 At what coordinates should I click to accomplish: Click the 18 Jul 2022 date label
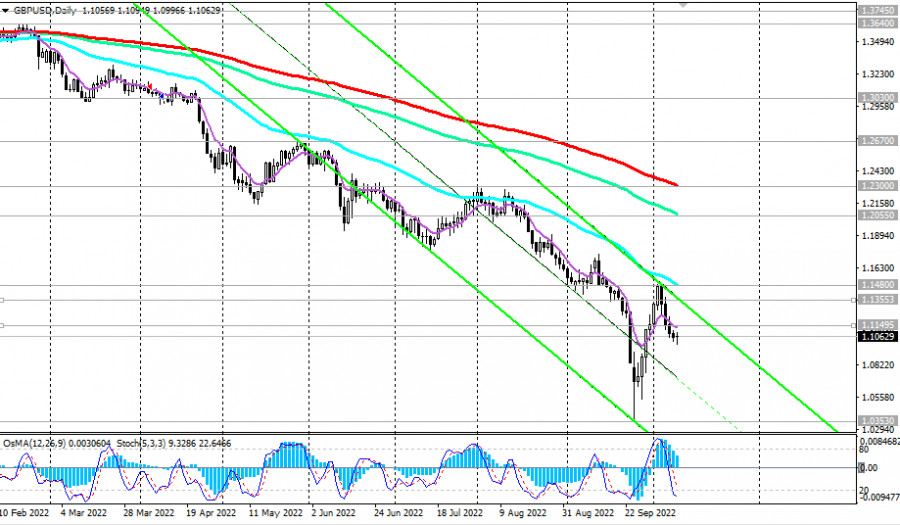459,511
